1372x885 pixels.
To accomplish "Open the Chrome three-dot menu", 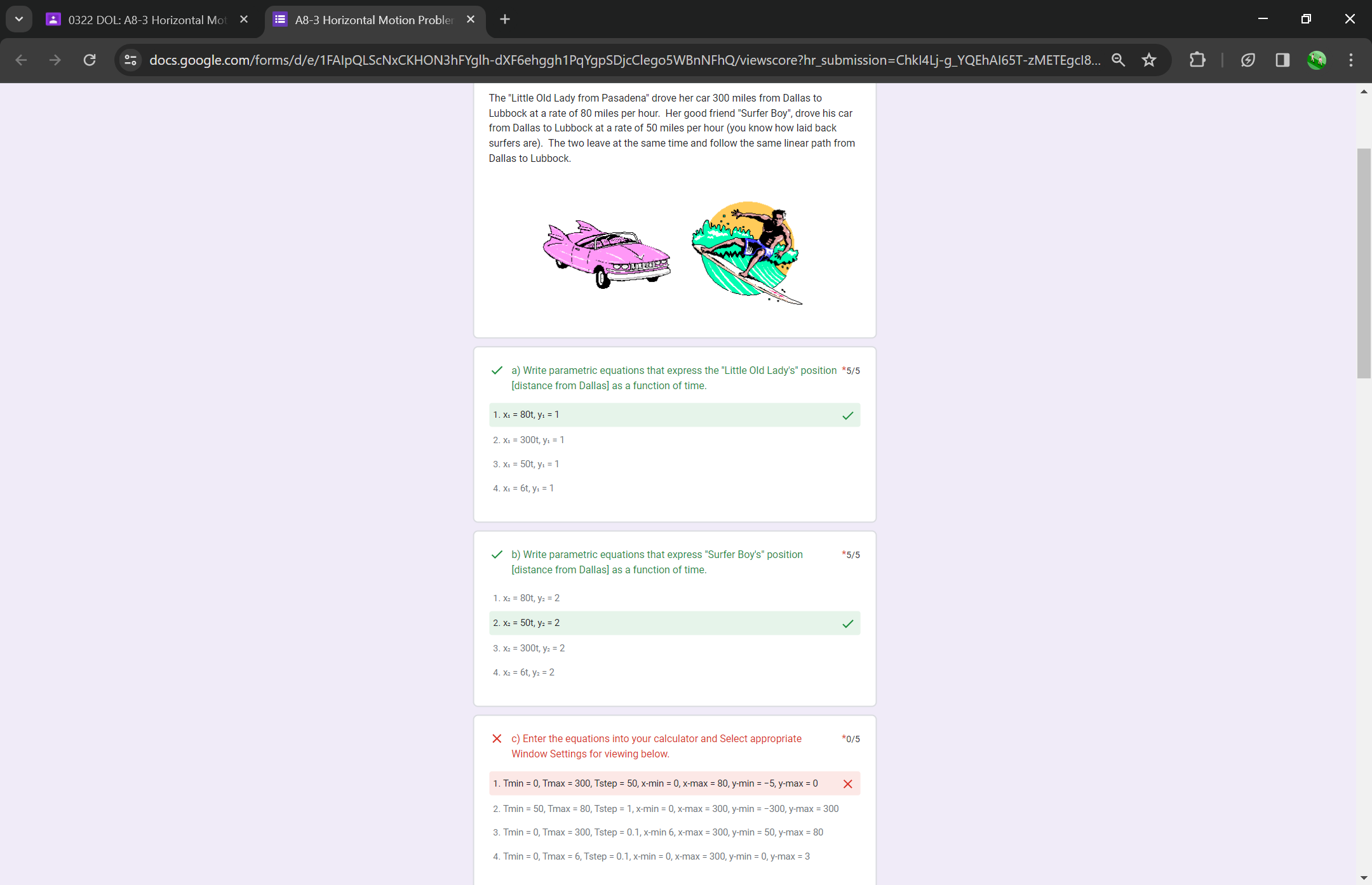I will 1351,60.
